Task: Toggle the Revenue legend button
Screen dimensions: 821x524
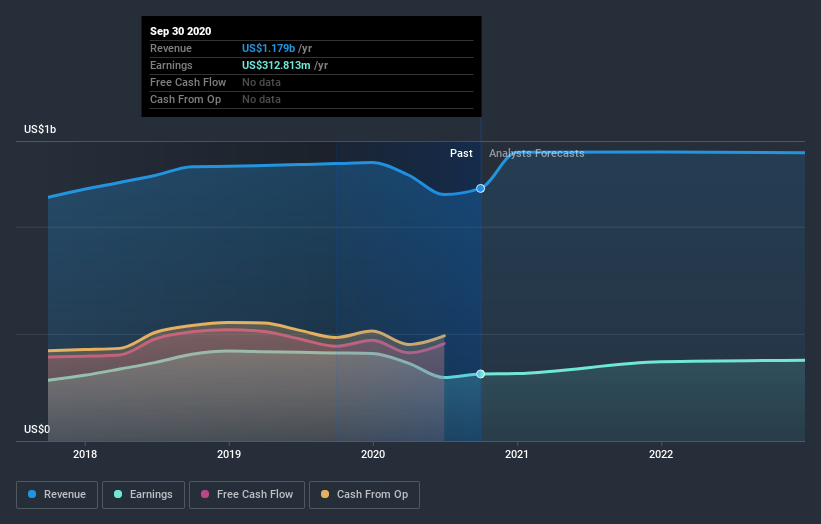Action: tap(57, 495)
